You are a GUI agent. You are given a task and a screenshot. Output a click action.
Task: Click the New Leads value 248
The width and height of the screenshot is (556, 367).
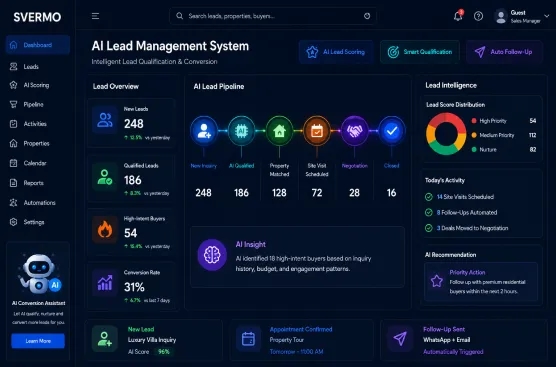click(x=134, y=124)
